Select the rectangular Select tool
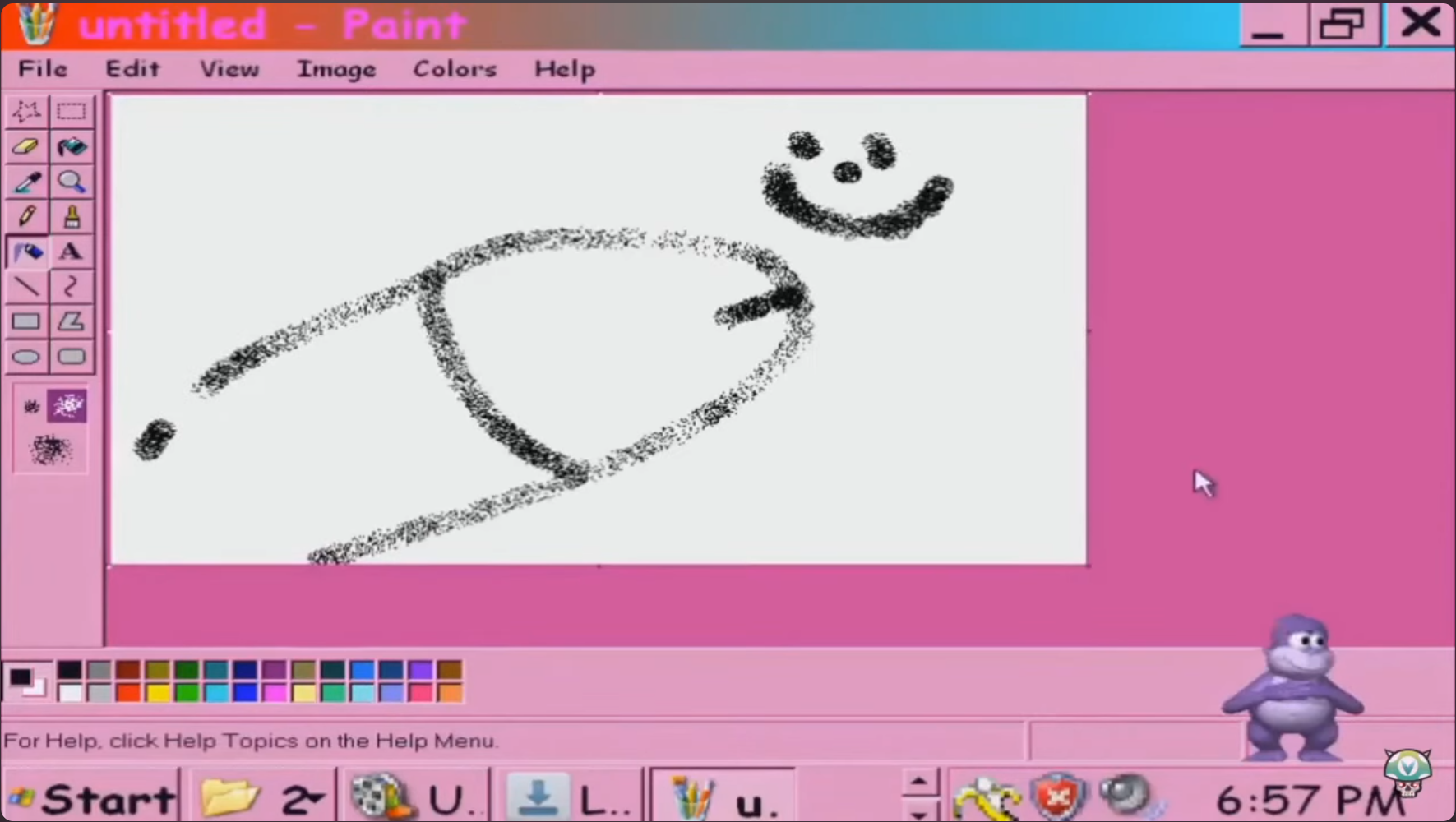 [x=72, y=111]
